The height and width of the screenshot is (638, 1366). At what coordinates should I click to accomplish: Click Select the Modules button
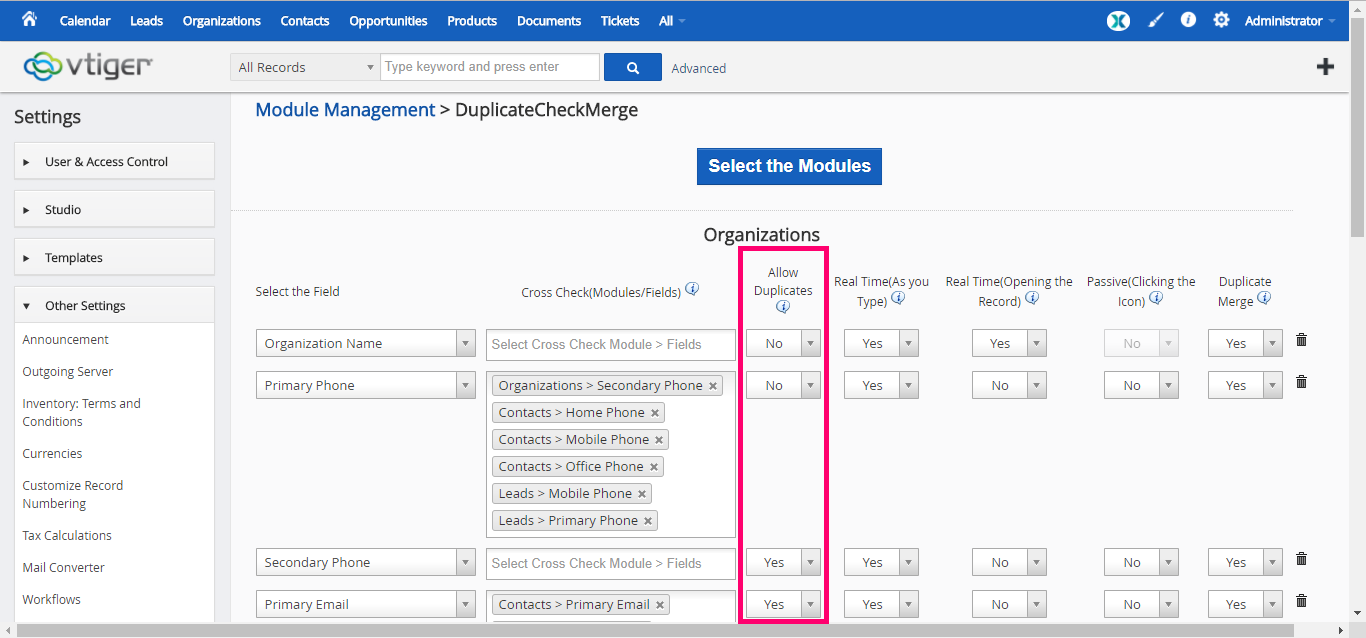click(789, 166)
